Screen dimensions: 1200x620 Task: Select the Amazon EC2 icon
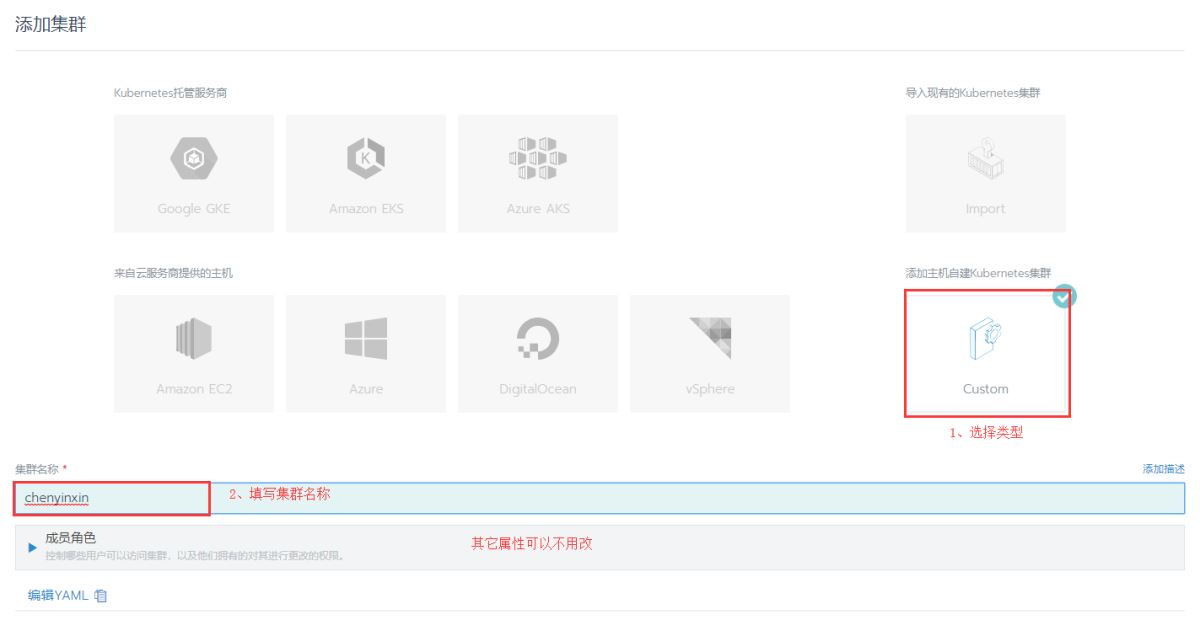pos(193,339)
